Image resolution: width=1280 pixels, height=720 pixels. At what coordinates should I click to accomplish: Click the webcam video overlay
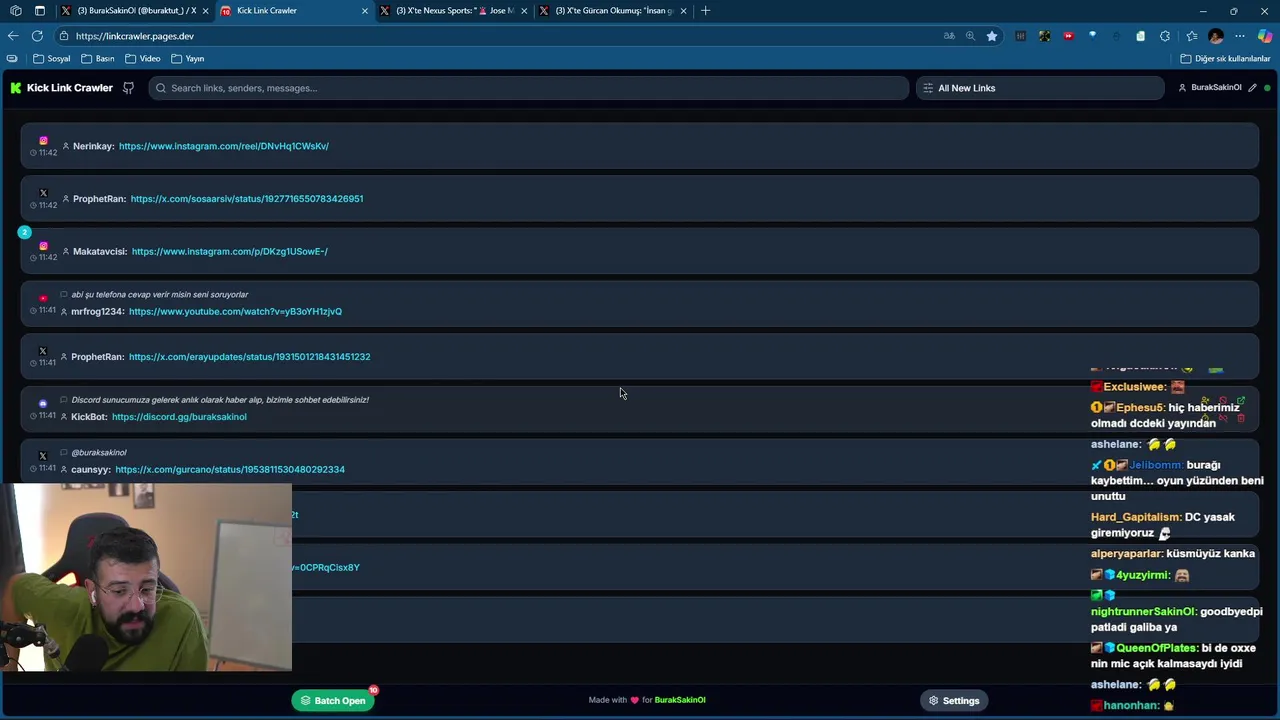[x=146, y=577]
